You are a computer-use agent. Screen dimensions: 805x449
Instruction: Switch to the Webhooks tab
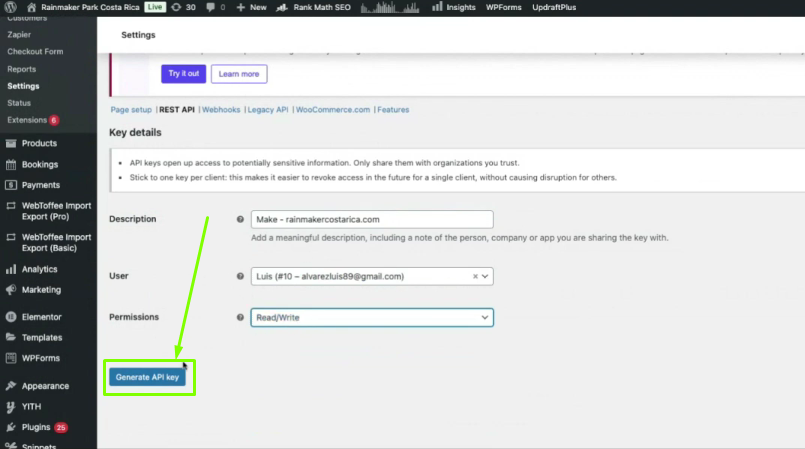(x=221, y=110)
